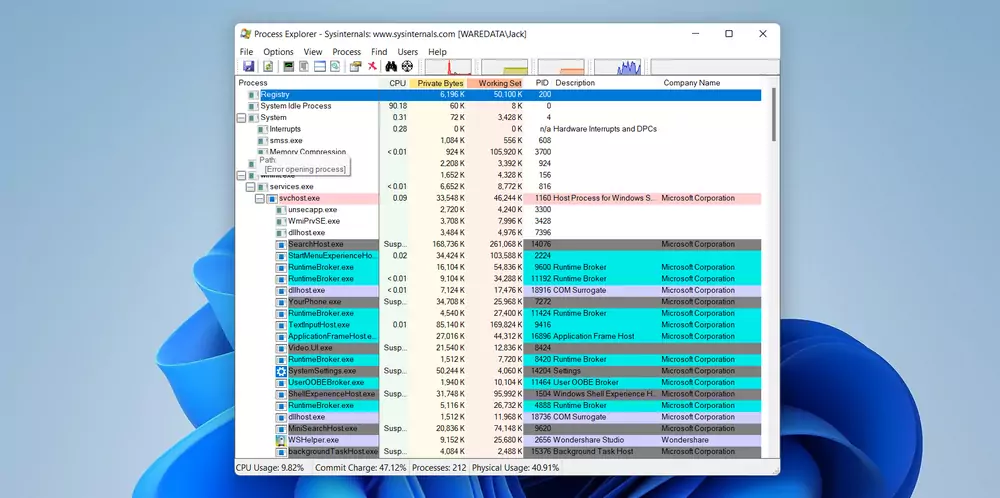Click the SystemSettings.exe gear icon
This screenshot has height=498, width=1000.
(281, 371)
